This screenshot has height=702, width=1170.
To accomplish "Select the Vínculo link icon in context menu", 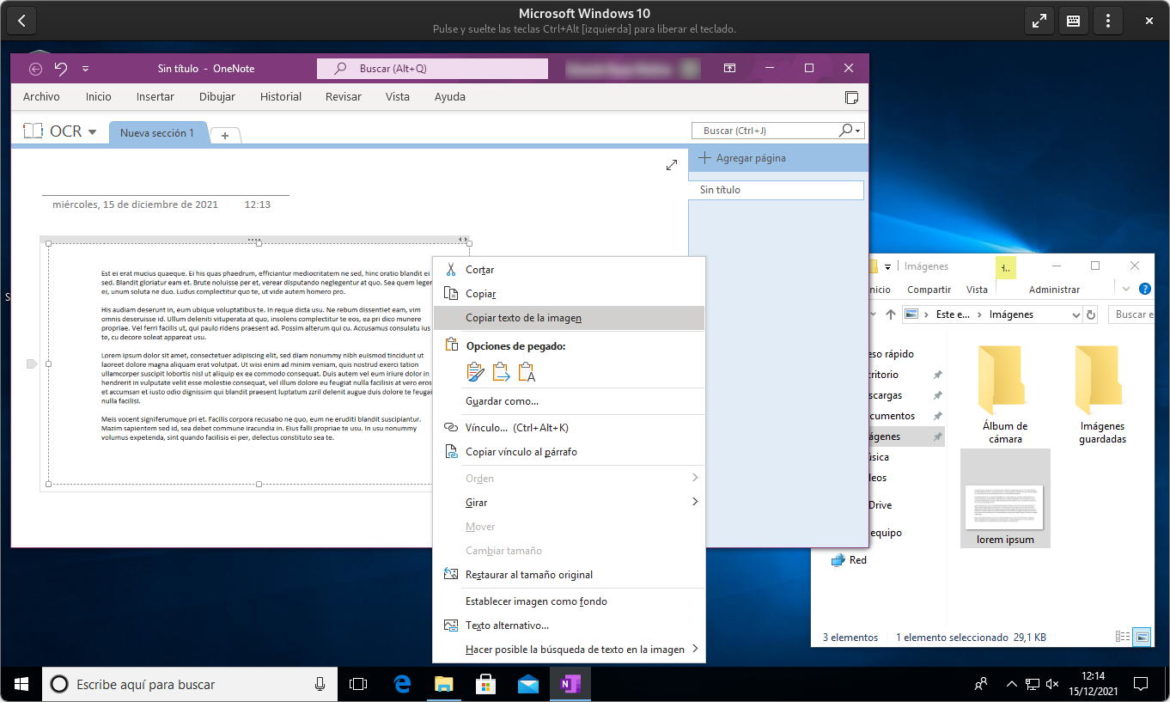I will (451, 427).
